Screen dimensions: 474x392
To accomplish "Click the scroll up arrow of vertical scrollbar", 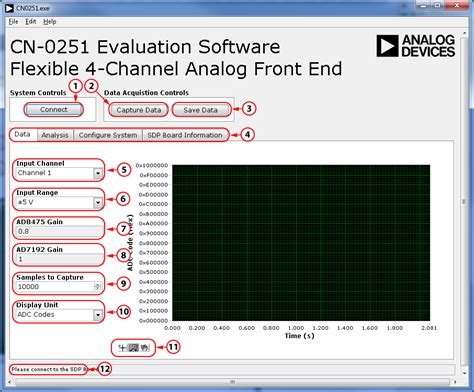I will (464, 33).
